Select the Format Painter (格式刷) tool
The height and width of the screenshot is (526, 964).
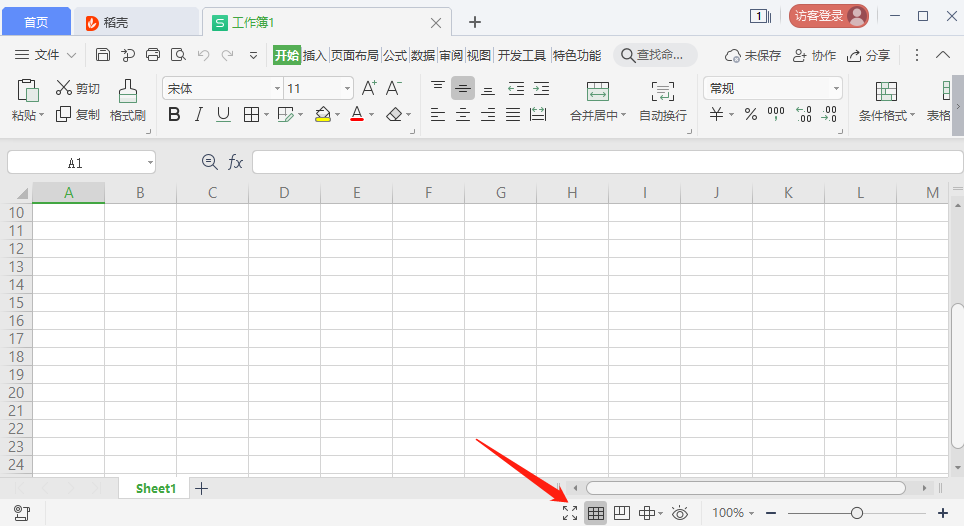128,101
